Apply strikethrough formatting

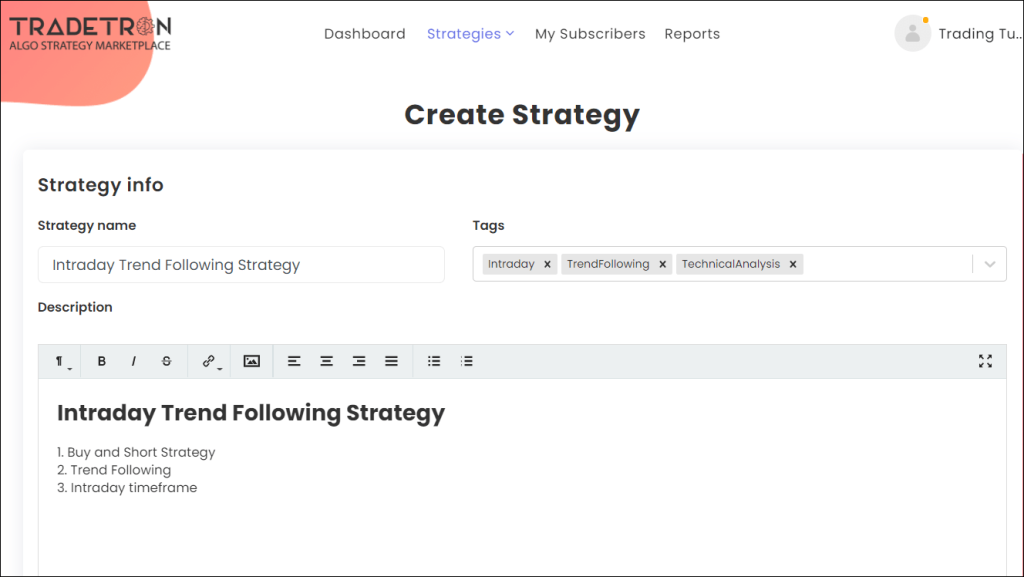[x=166, y=361]
